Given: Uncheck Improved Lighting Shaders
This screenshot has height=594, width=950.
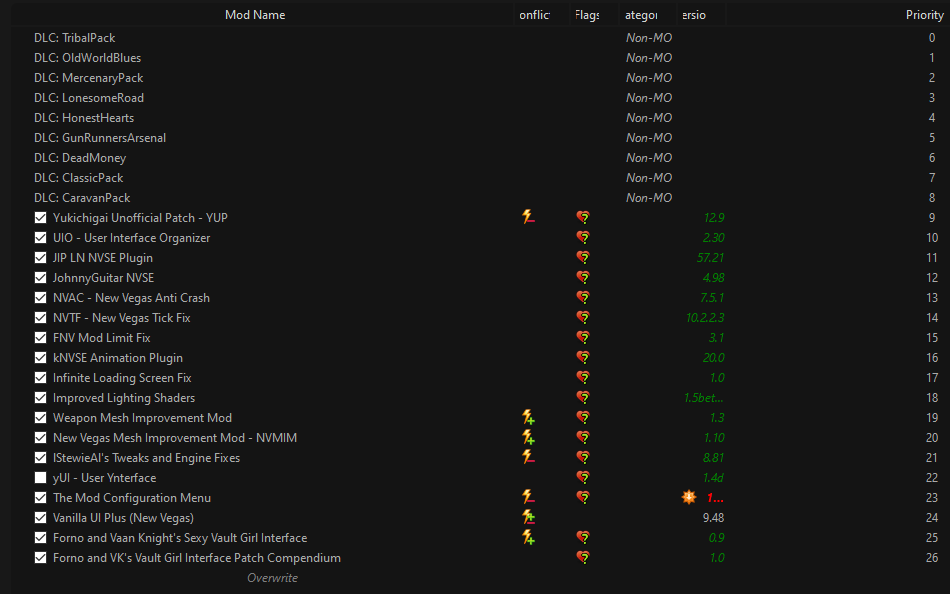Looking at the screenshot, I should 40,397.
